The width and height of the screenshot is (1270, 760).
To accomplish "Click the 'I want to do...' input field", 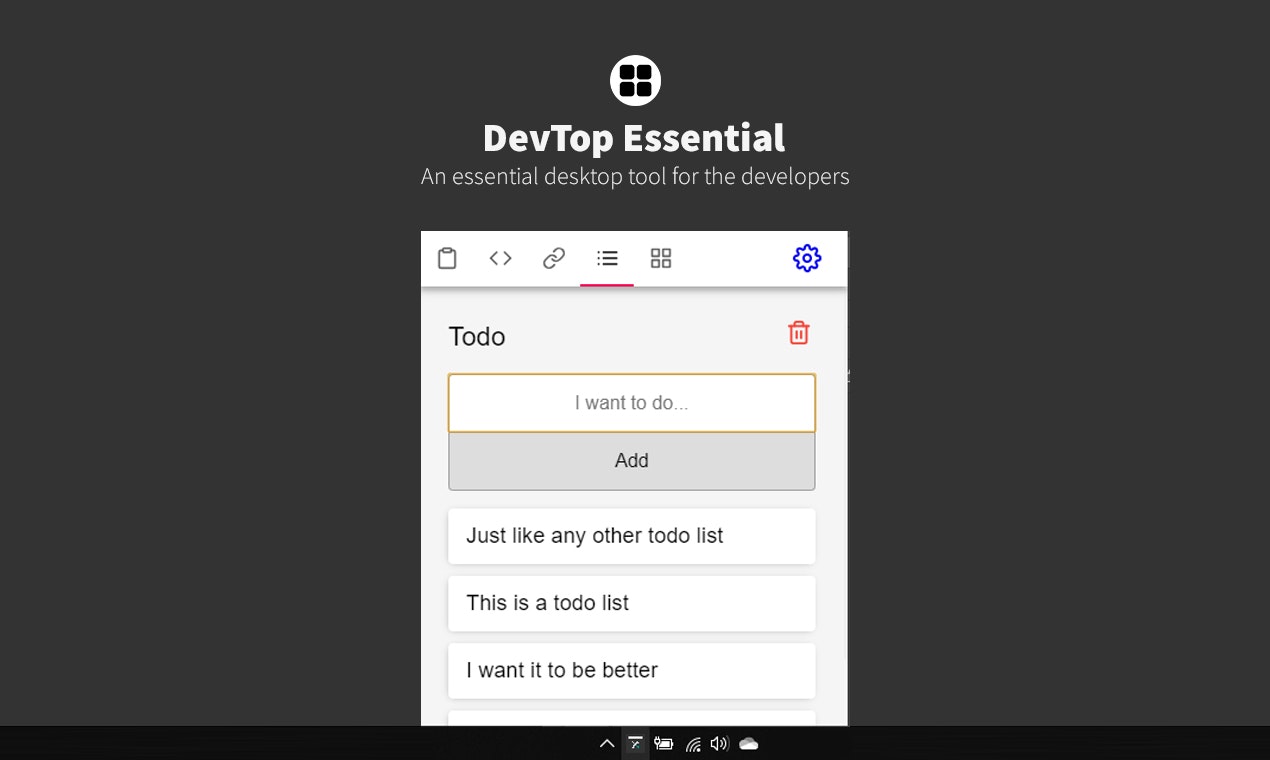I will pos(632,403).
